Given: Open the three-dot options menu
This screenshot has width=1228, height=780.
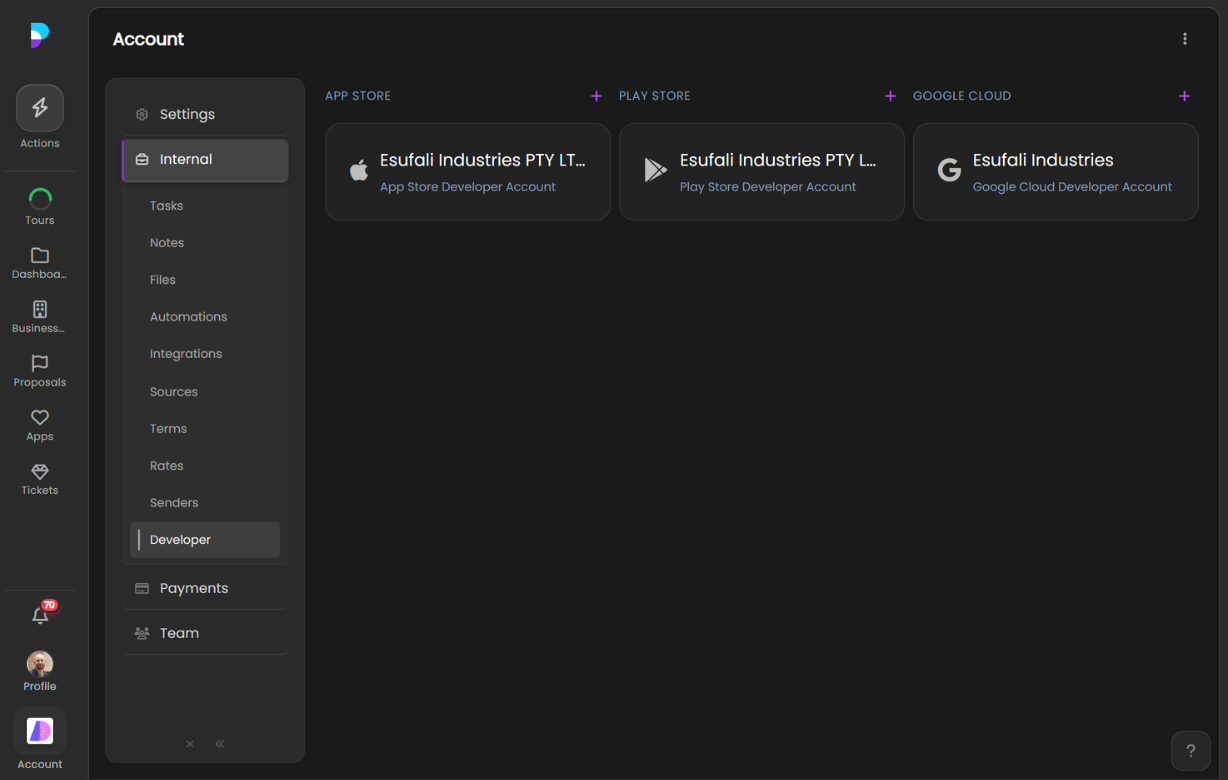Looking at the screenshot, I should [1185, 39].
